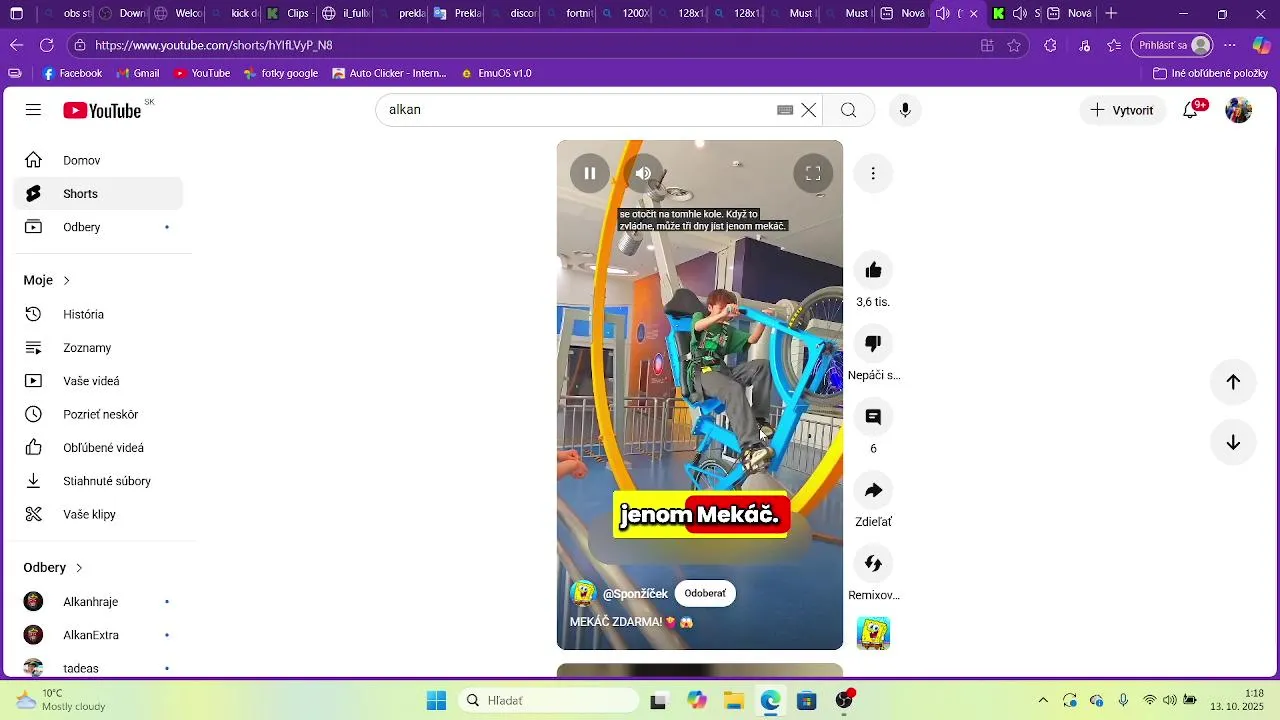Image resolution: width=1280 pixels, height=720 pixels.
Task: Open the EmuOS v1.0 bookmark
Action: coord(496,73)
